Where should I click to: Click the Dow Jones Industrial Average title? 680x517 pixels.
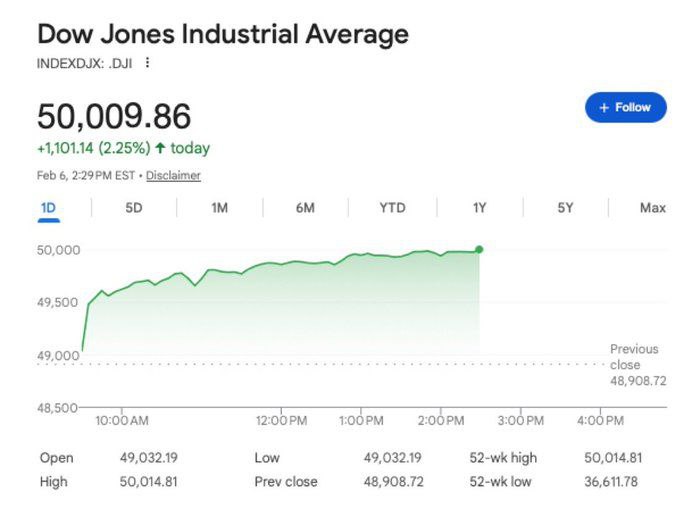pyautogui.click(x=223, y=34)
